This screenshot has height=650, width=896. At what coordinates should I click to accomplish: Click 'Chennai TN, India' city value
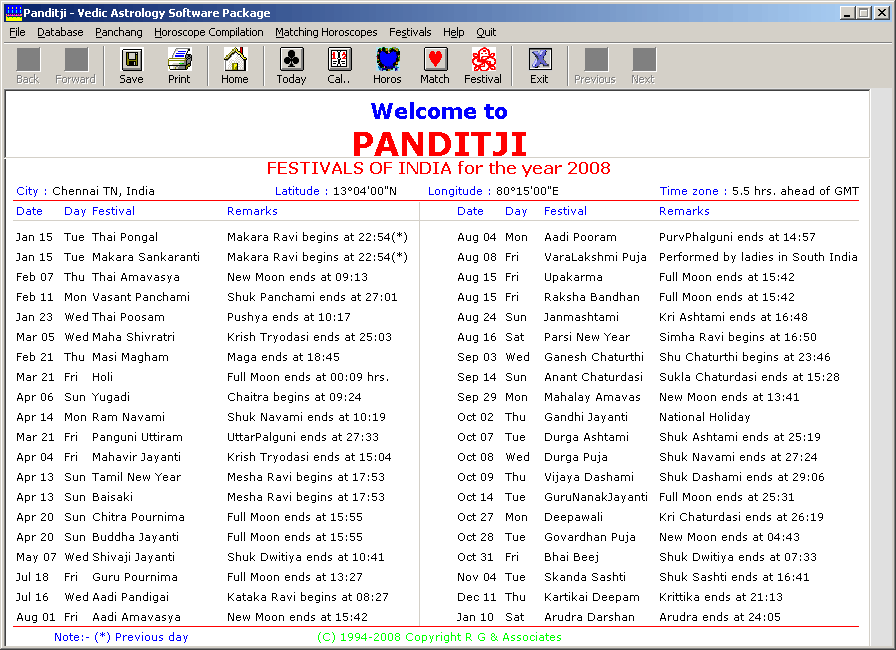click(x=103, y=191)
